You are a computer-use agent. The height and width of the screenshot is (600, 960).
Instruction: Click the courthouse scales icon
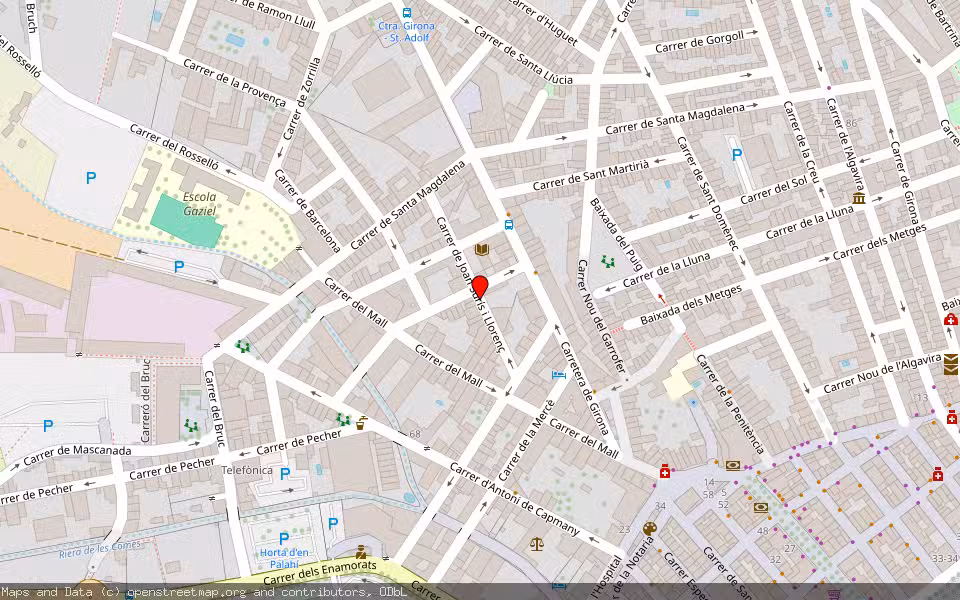pos(536,544)
